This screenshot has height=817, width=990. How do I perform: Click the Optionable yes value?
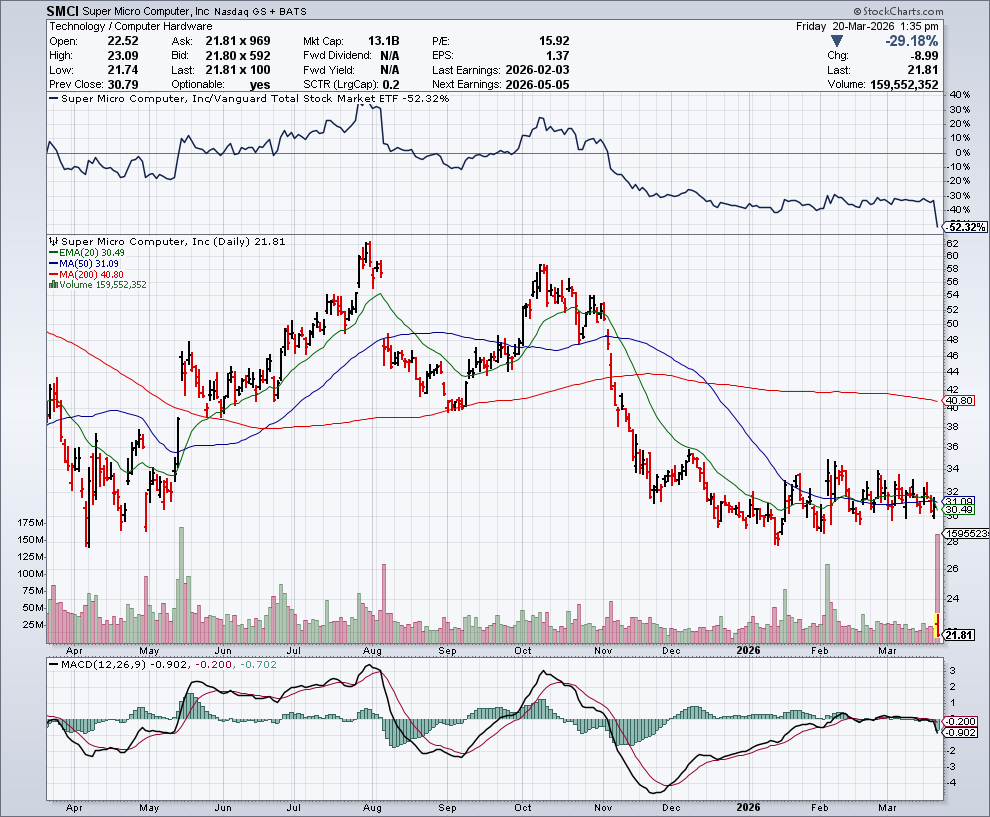coord(259,84)
